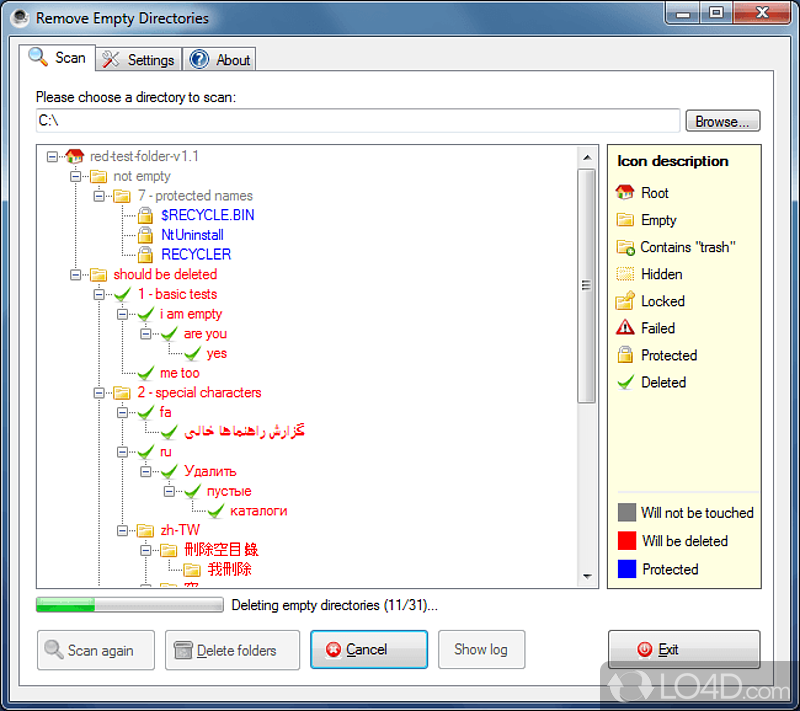Click the Hidden folder icon in the legend

click(x=623, y=273)
